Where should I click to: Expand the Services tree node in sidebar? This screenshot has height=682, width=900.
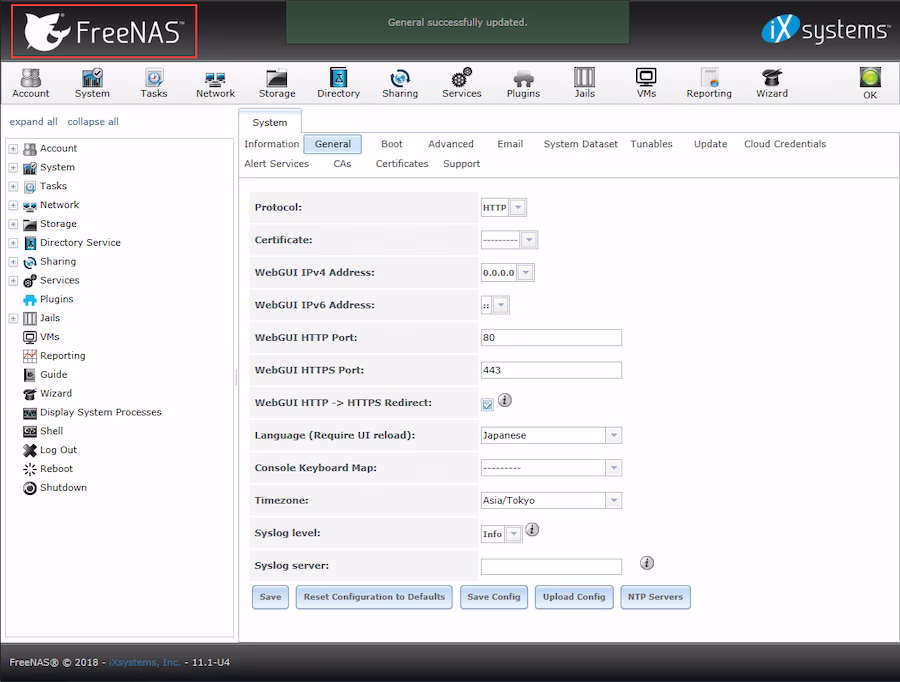pos(13,281)
